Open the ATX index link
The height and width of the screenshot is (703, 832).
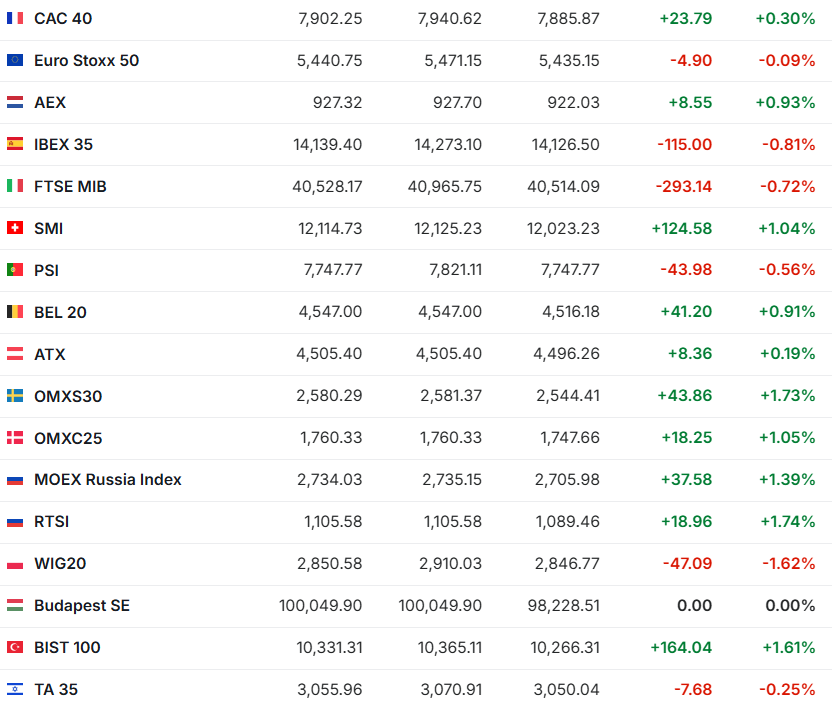(x=50, y=354)
